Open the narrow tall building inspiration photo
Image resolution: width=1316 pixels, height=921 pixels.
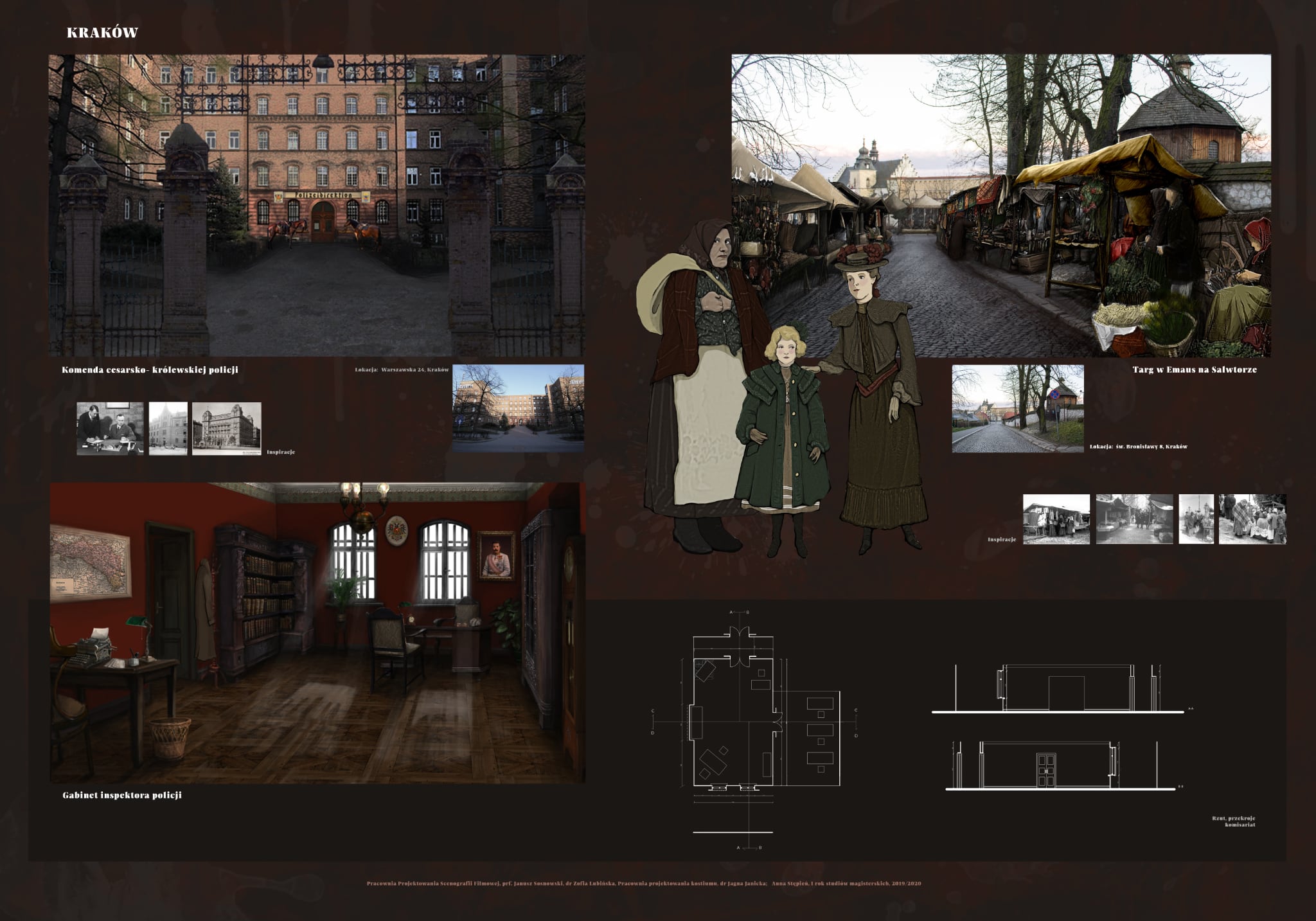(168, 429)
